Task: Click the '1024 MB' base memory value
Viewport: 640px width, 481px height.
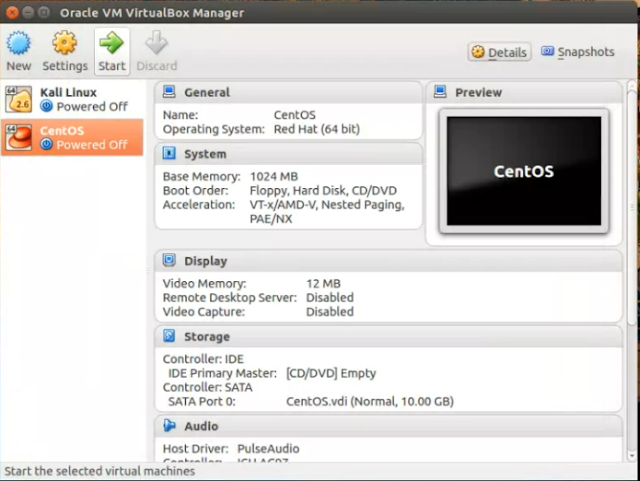Action: click(274, 176)
